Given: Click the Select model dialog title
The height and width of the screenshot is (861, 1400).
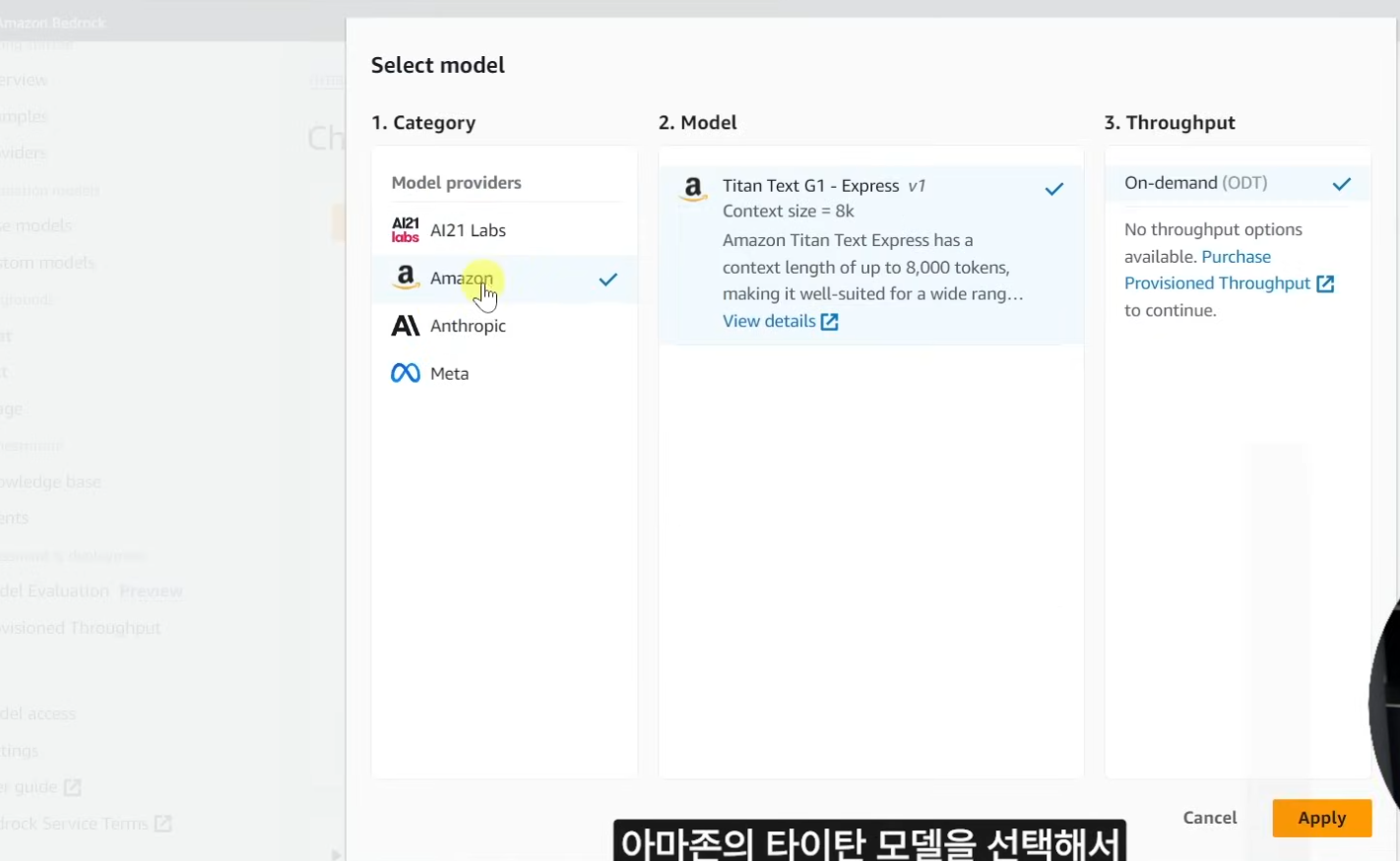Looking at the screenshot, I should point(438,66).
